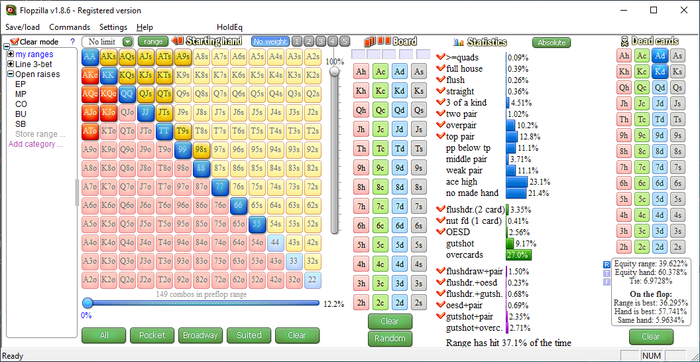The height and width of the screenshot is (362, 700).
Task: Mark 2h as a dead card
Action: pyautogui.click(x=624, y=247)
